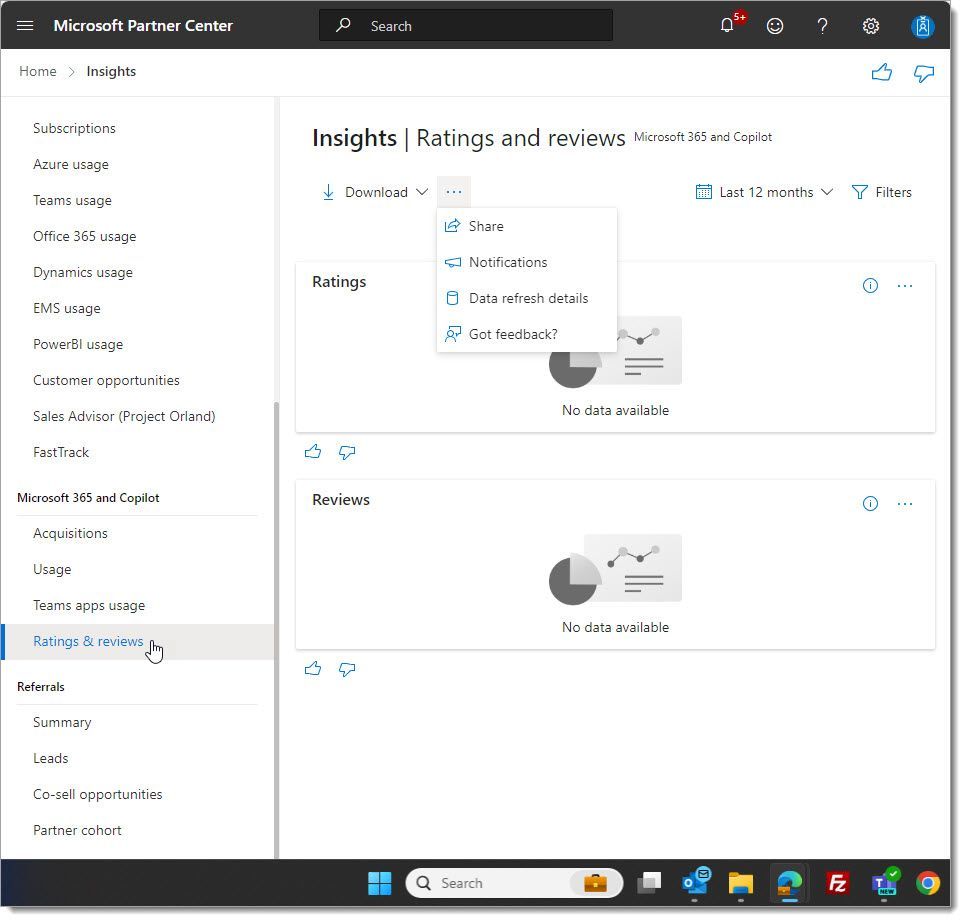Open Subscriptions in the sidebar
This screenshot has height=921, width=965.
pos(74,129)
